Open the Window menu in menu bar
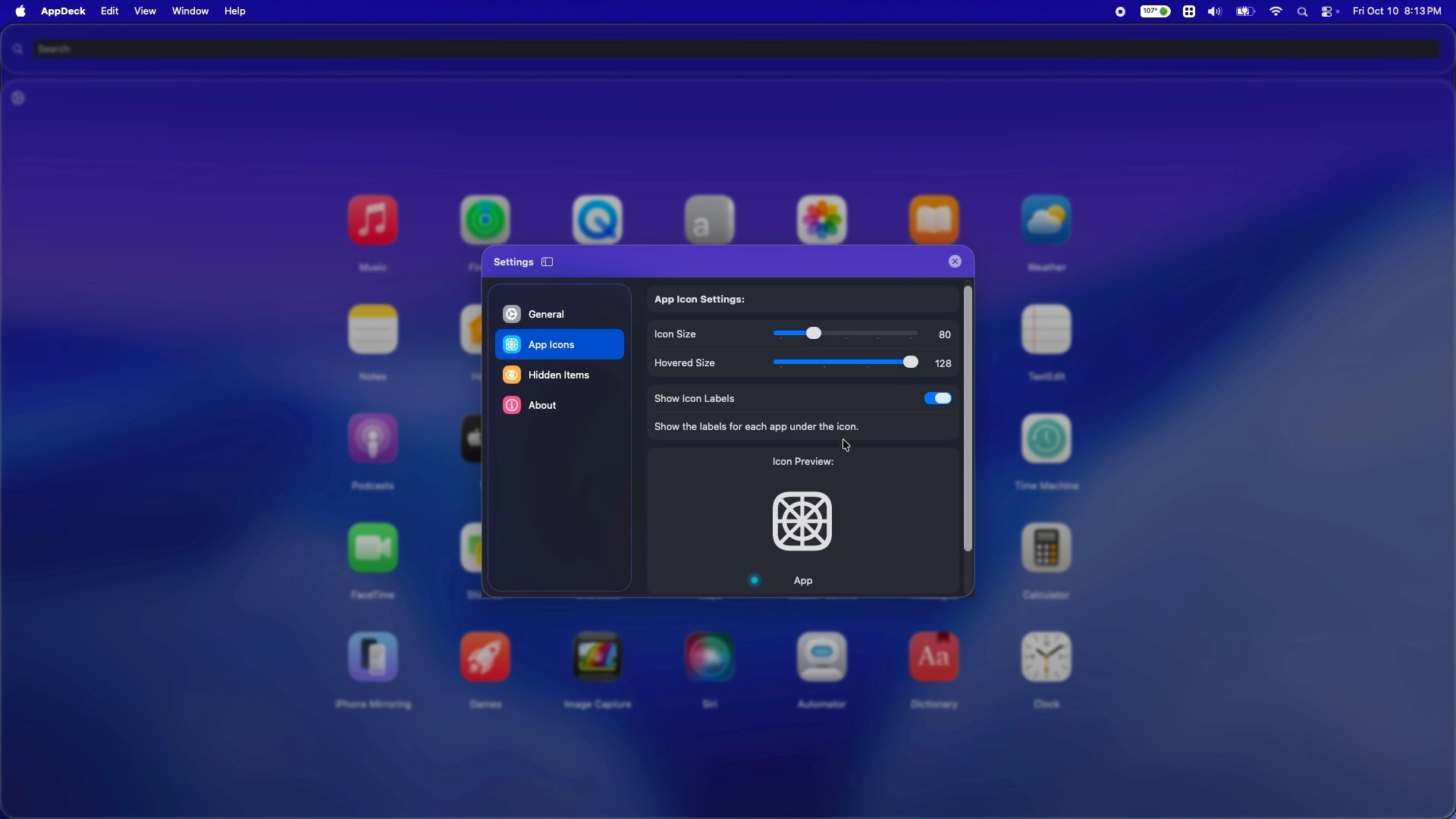Viewport: 1456px width, 819px height. 190,11
